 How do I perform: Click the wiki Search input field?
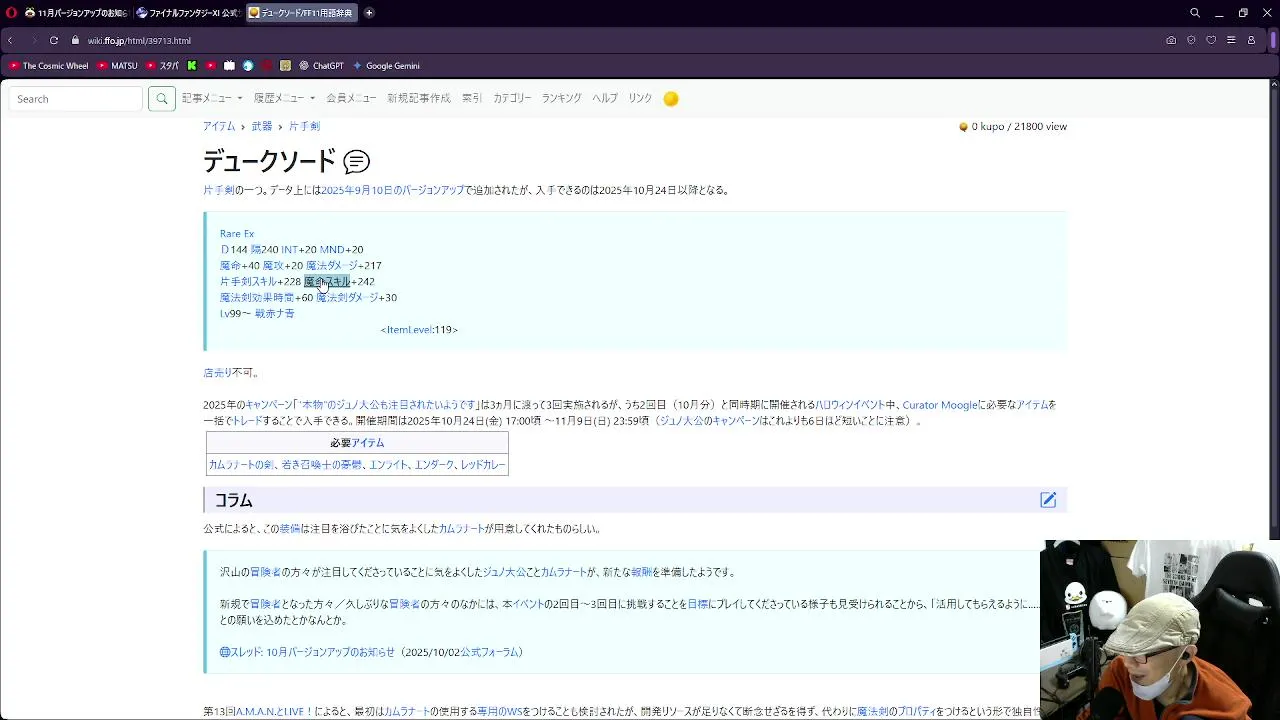pyautogui.click(x=77, y=99)
